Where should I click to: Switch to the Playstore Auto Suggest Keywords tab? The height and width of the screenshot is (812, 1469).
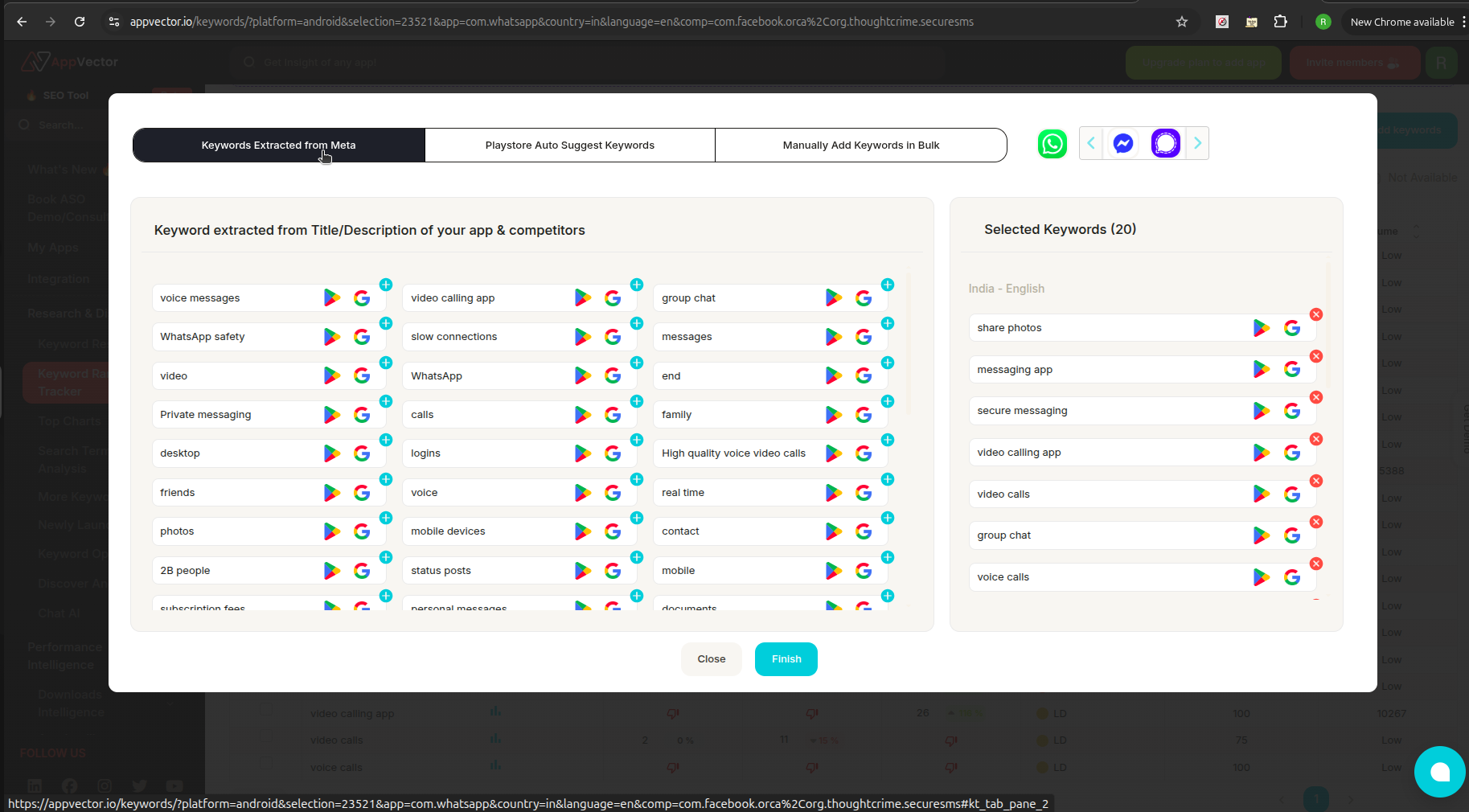[569, 145]
